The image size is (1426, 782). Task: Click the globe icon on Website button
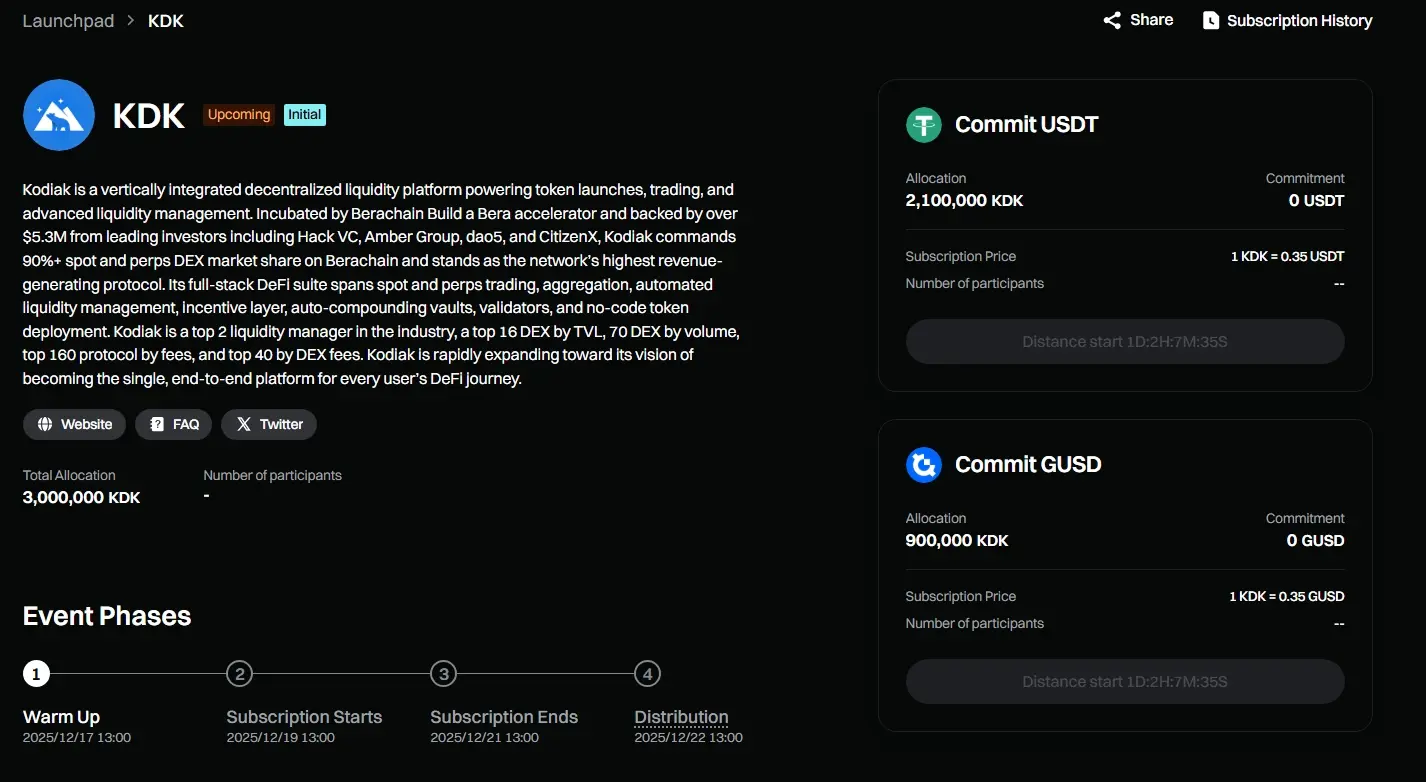tap(45, 424)
